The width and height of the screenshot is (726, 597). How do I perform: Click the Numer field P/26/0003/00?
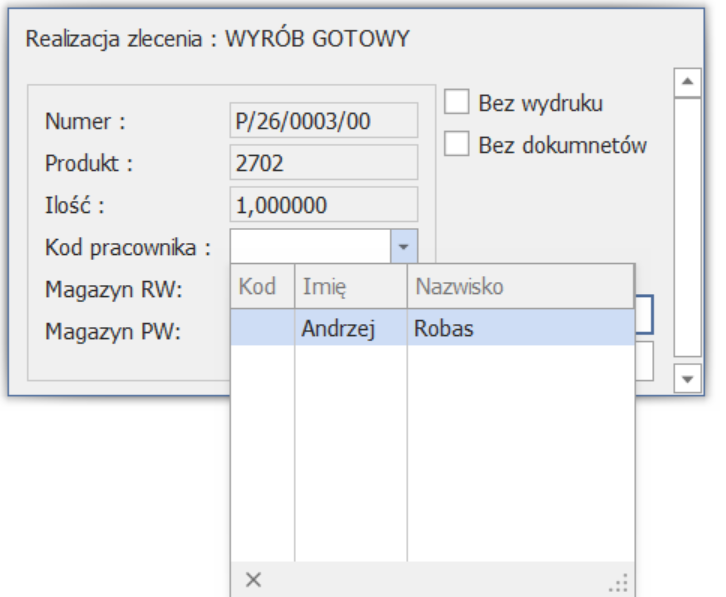click(x=323, y=121)
